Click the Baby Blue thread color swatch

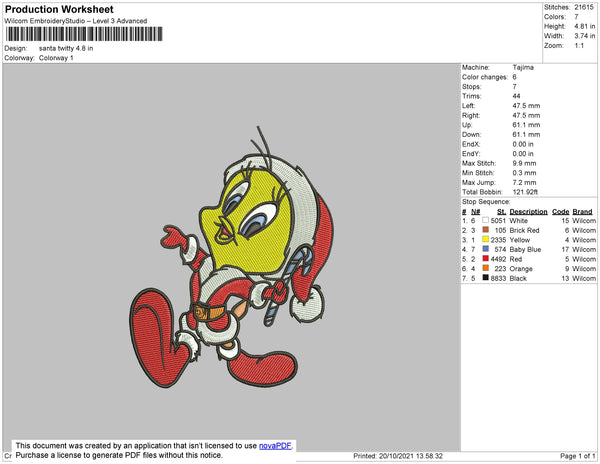pos(486,249)
